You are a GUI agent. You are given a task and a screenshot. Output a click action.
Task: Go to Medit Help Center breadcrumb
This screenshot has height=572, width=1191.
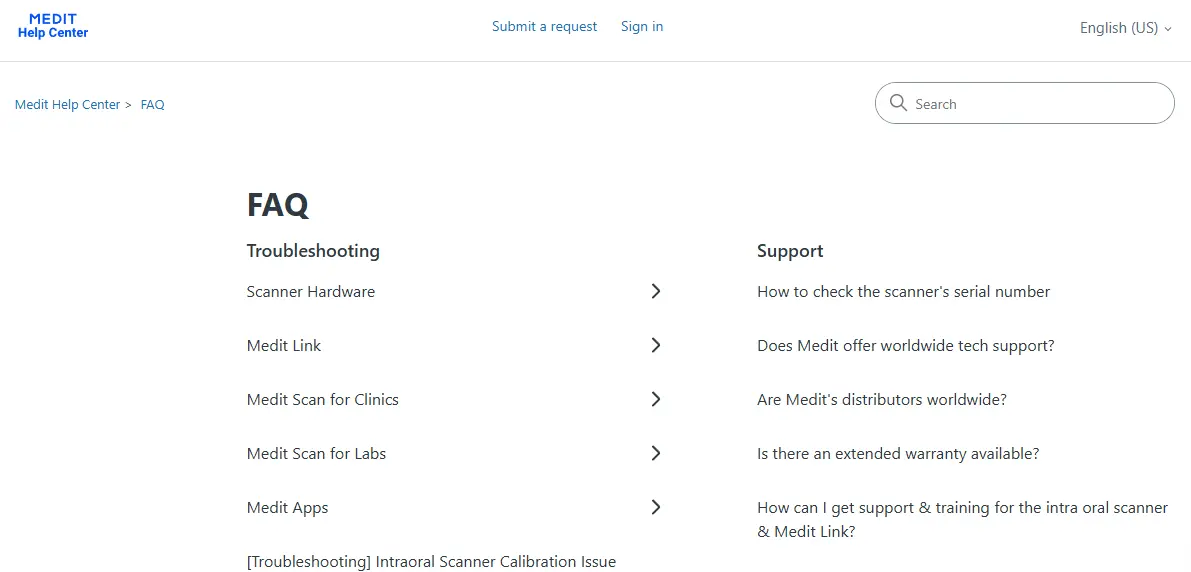(68, 105)
